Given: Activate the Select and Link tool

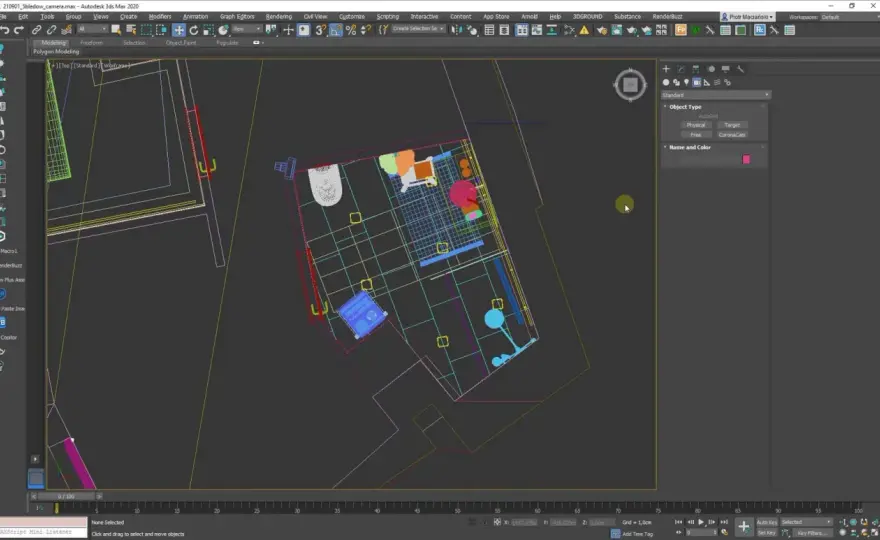Looking at the screenshot, I should 36,30.
